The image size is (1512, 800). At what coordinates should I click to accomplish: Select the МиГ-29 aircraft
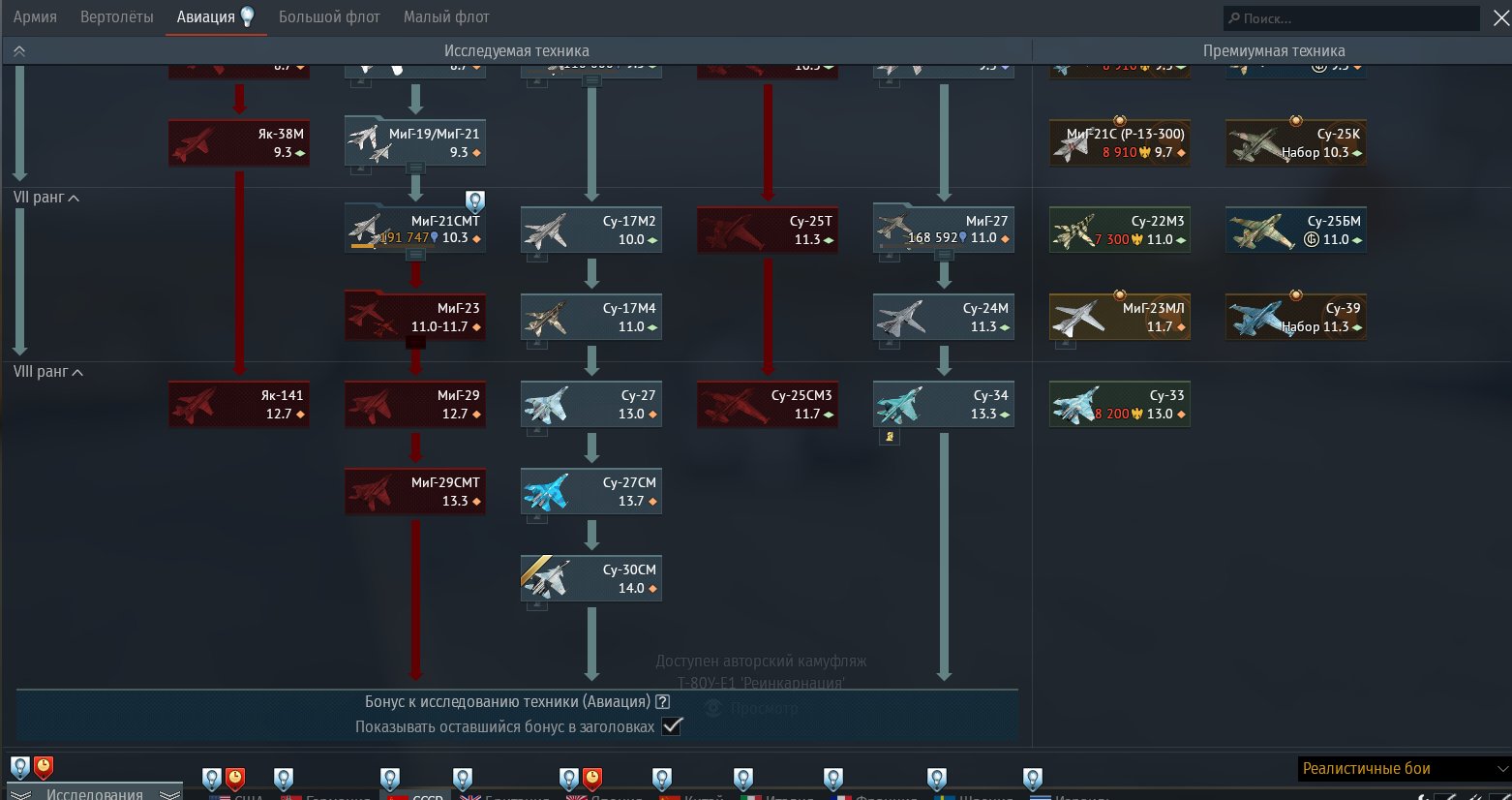(415, 404)
